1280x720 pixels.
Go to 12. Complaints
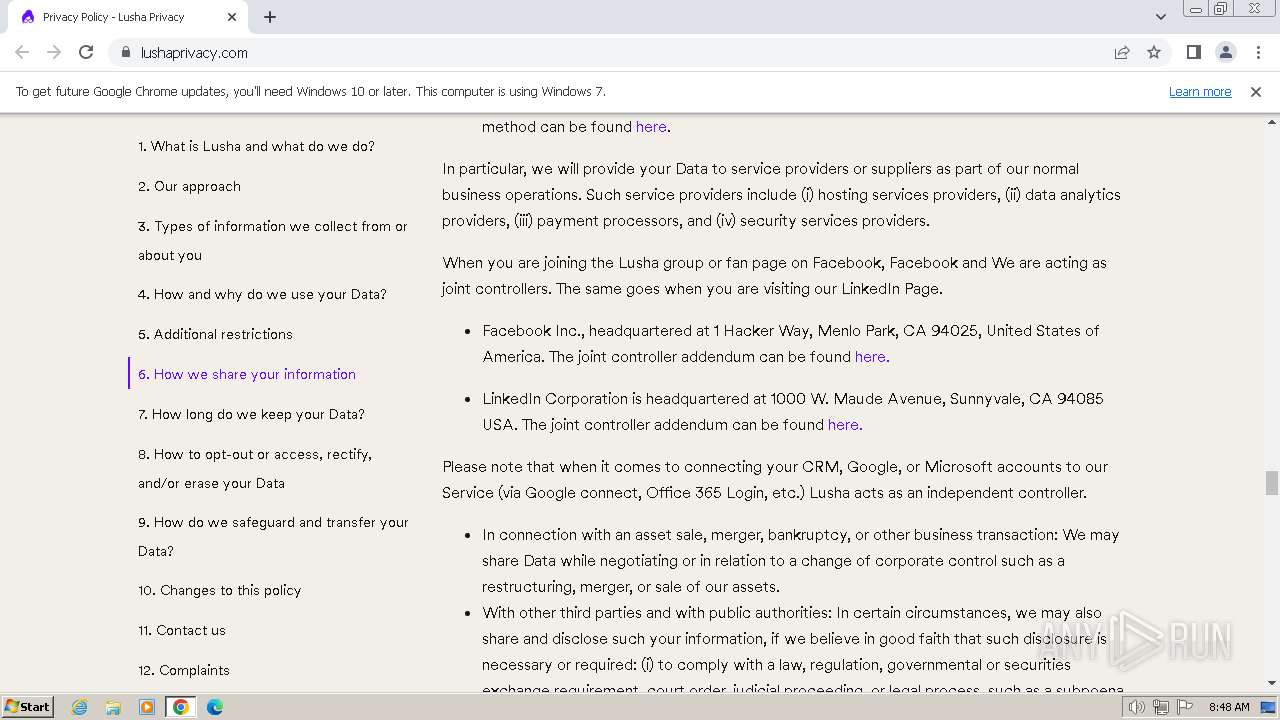click(184, 670)
